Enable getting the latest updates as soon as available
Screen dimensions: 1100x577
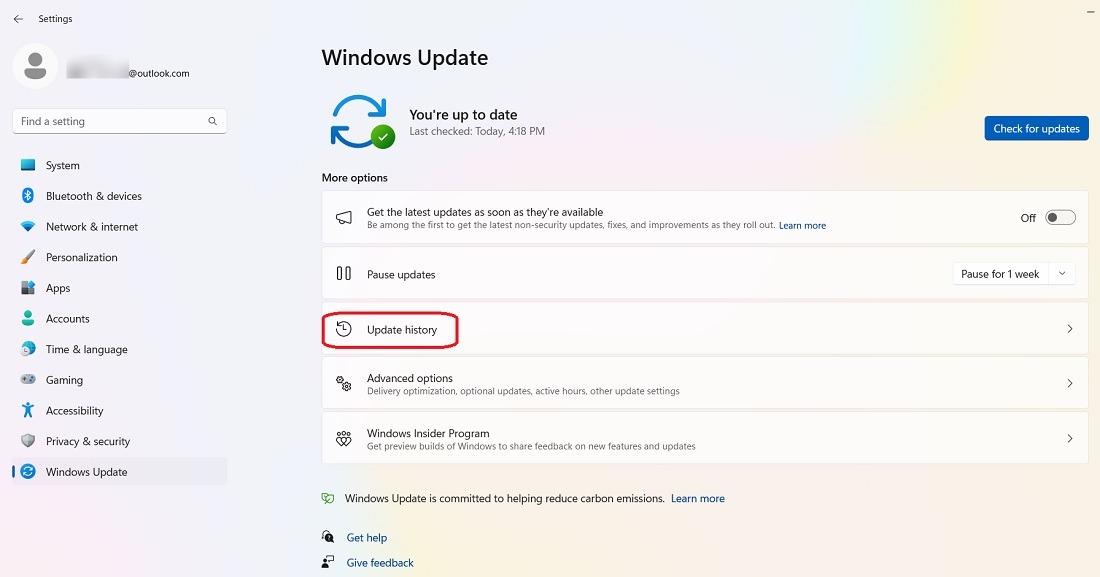(1060, 217)
